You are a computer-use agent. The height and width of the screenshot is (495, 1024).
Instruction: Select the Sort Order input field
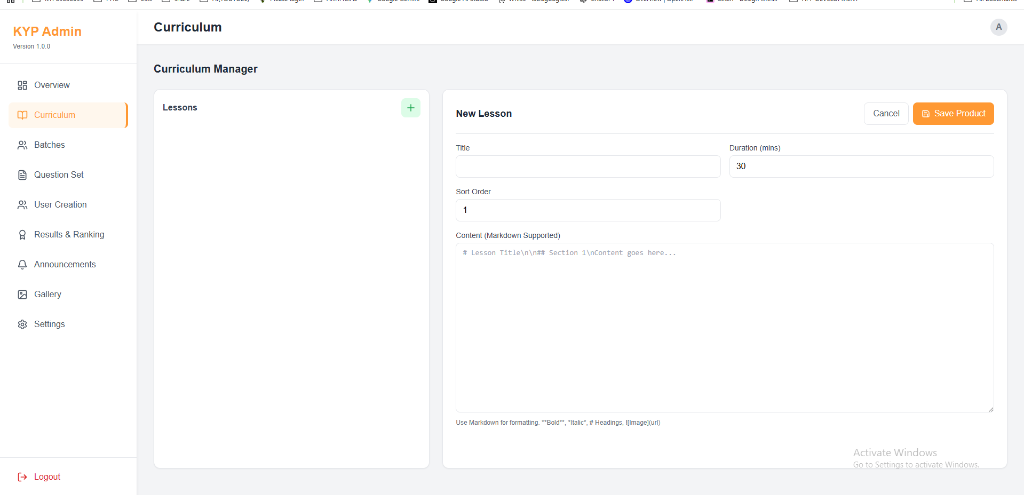pos(588,210)
